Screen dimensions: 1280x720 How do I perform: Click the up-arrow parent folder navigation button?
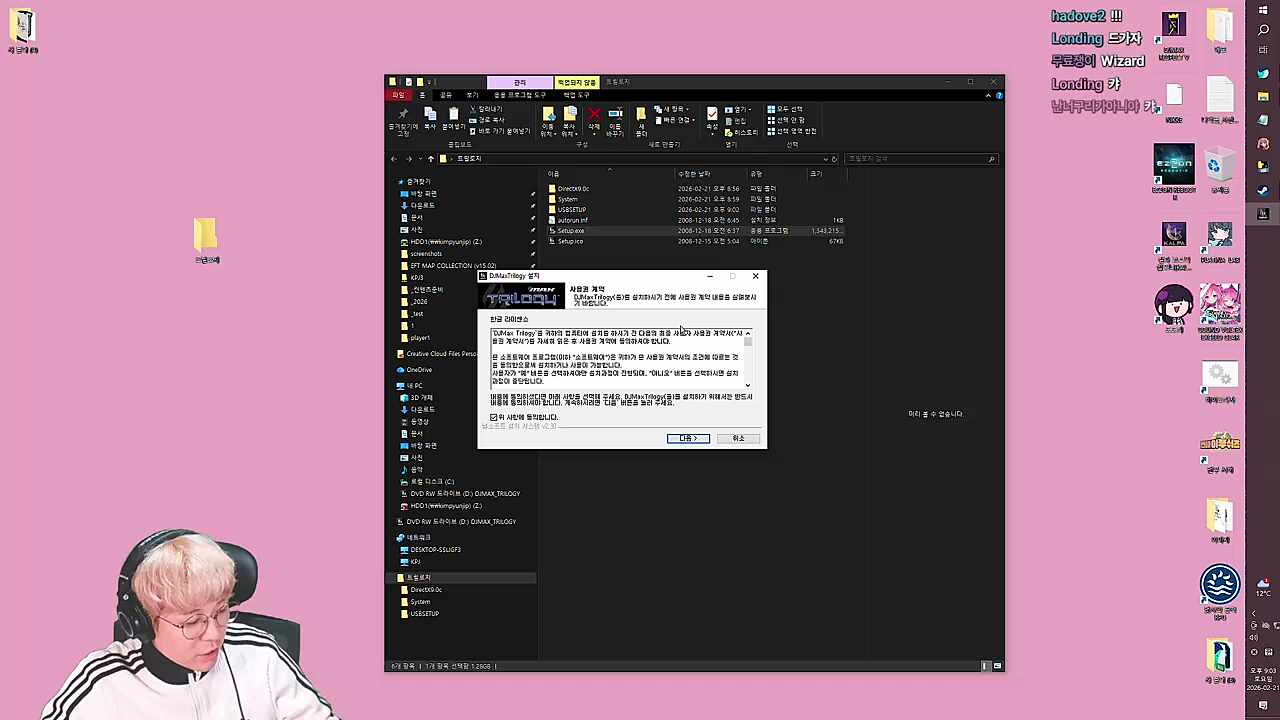(431, 159)
